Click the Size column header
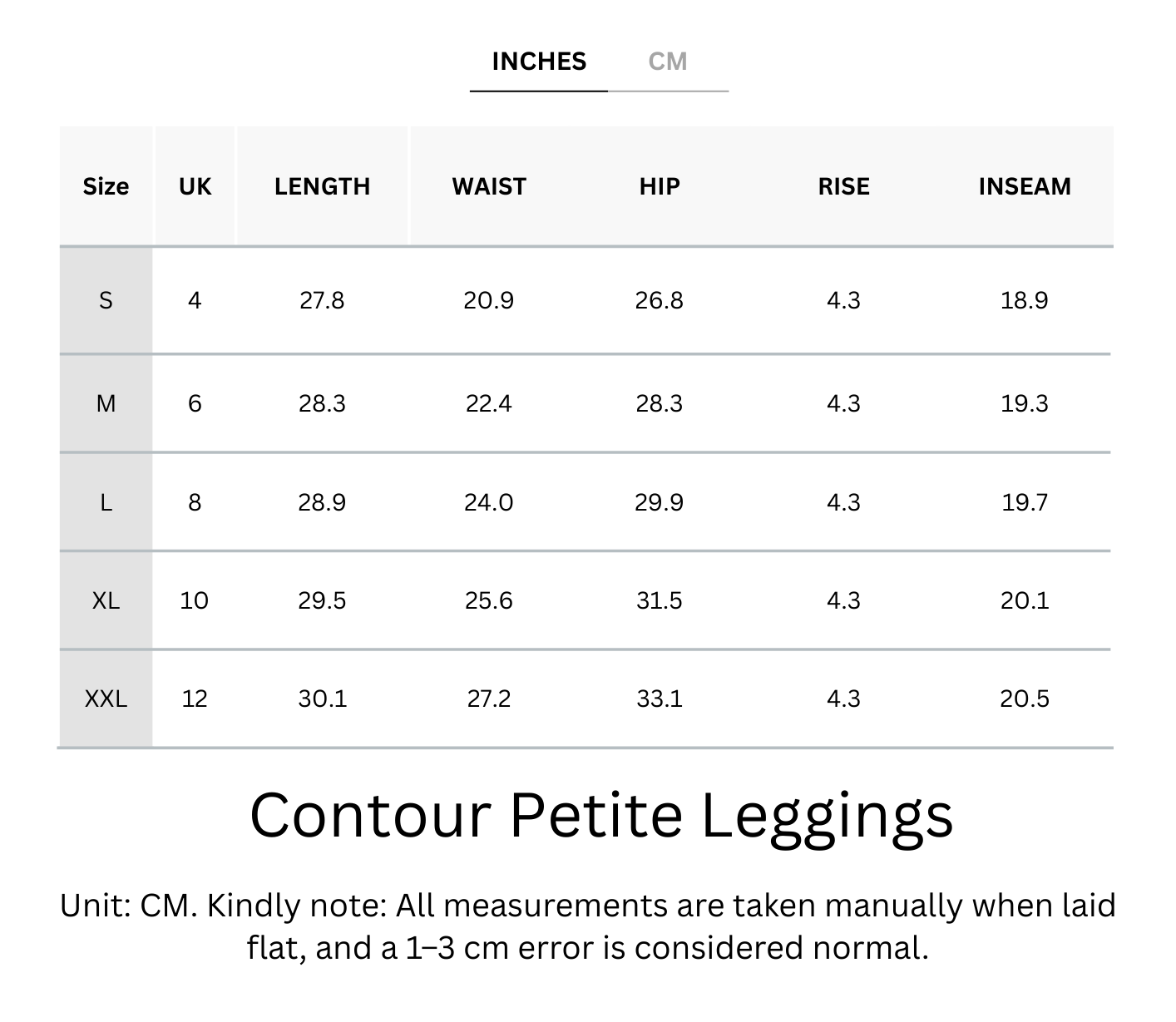Viewport: 1176px width, 1022px height. [106, 186]
